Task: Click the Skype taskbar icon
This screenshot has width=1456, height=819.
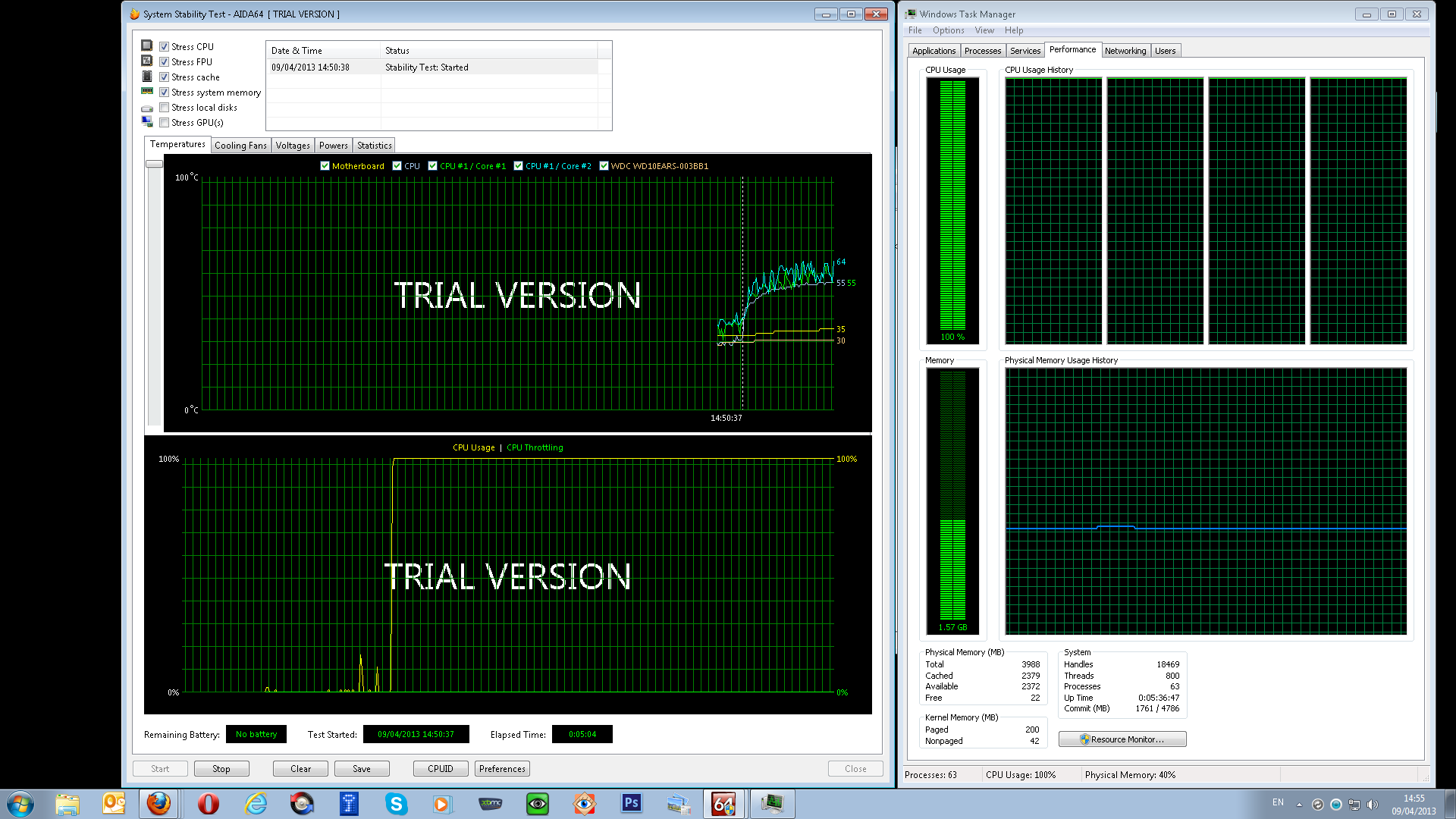Action: [396, 803]
